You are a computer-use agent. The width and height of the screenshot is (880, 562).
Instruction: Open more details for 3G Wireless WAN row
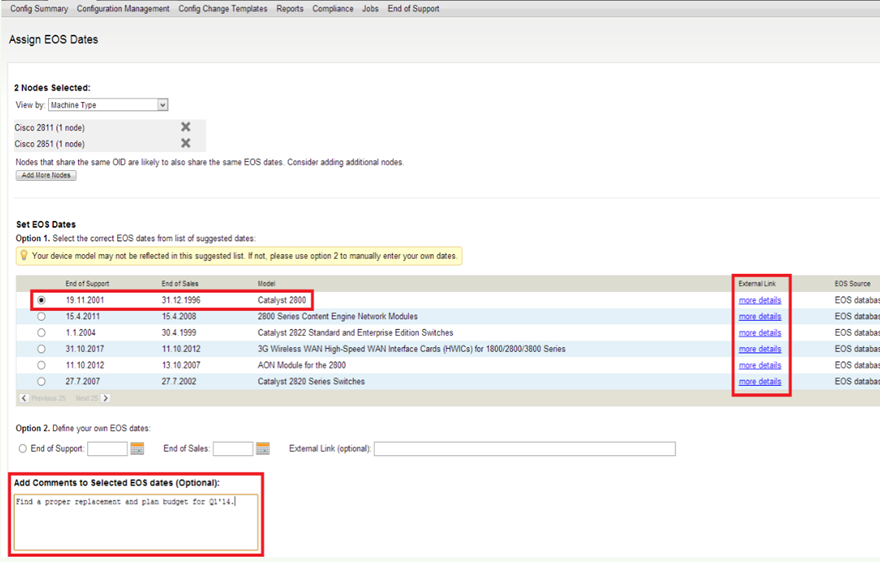760,349
